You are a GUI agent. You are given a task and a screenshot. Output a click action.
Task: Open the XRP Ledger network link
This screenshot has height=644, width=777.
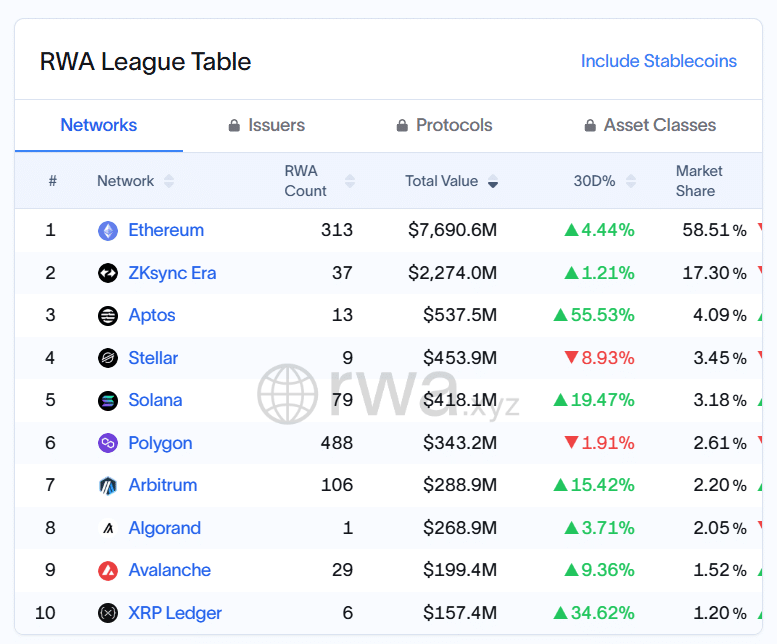(x=175, y=613)
